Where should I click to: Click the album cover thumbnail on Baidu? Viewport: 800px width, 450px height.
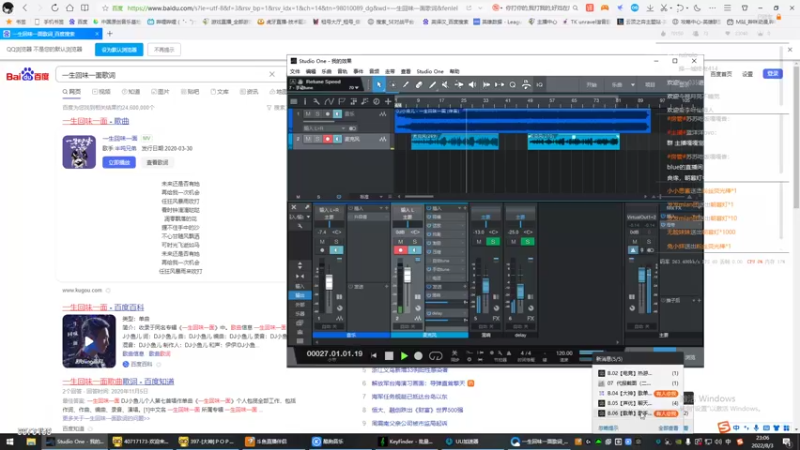(x=79, y=152)
